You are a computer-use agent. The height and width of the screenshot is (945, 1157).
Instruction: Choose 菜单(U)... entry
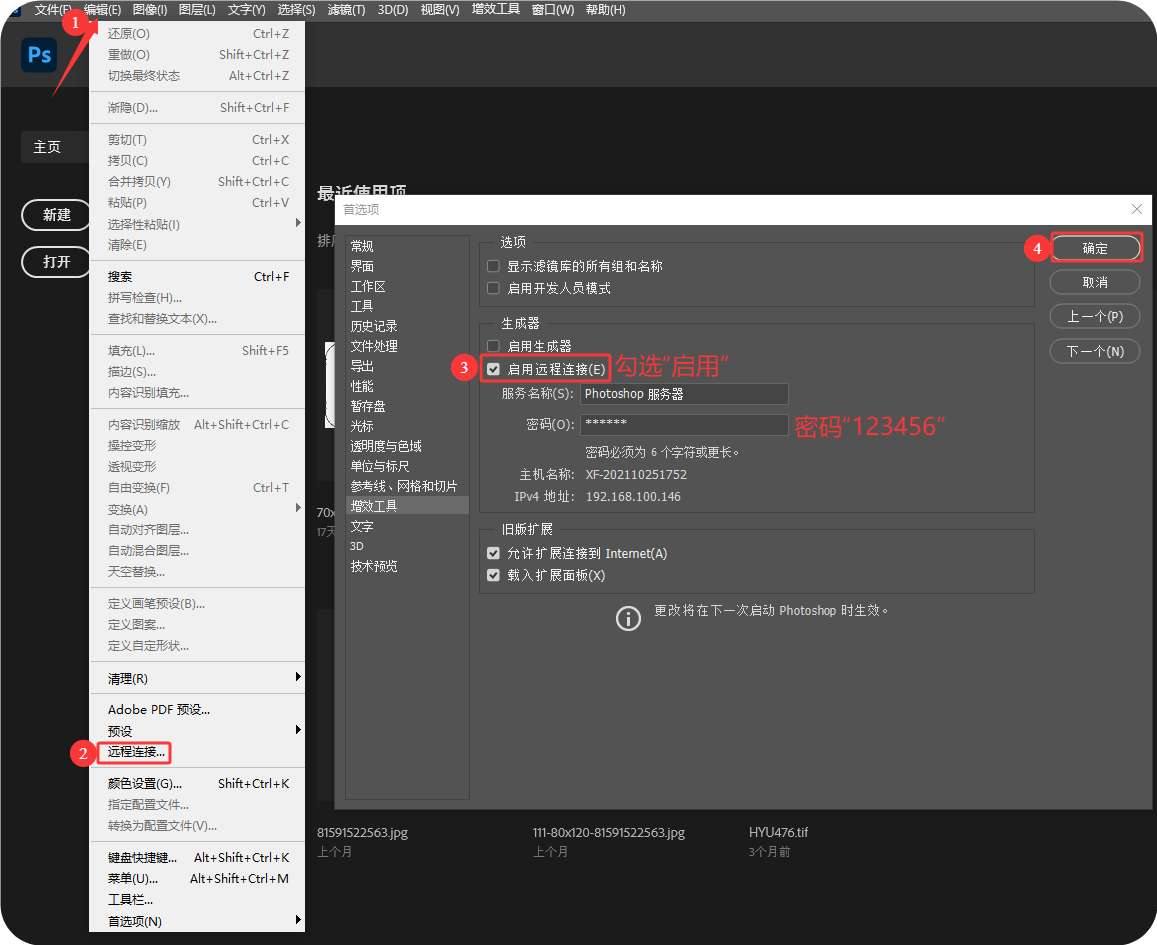click(x=197, y=879)
